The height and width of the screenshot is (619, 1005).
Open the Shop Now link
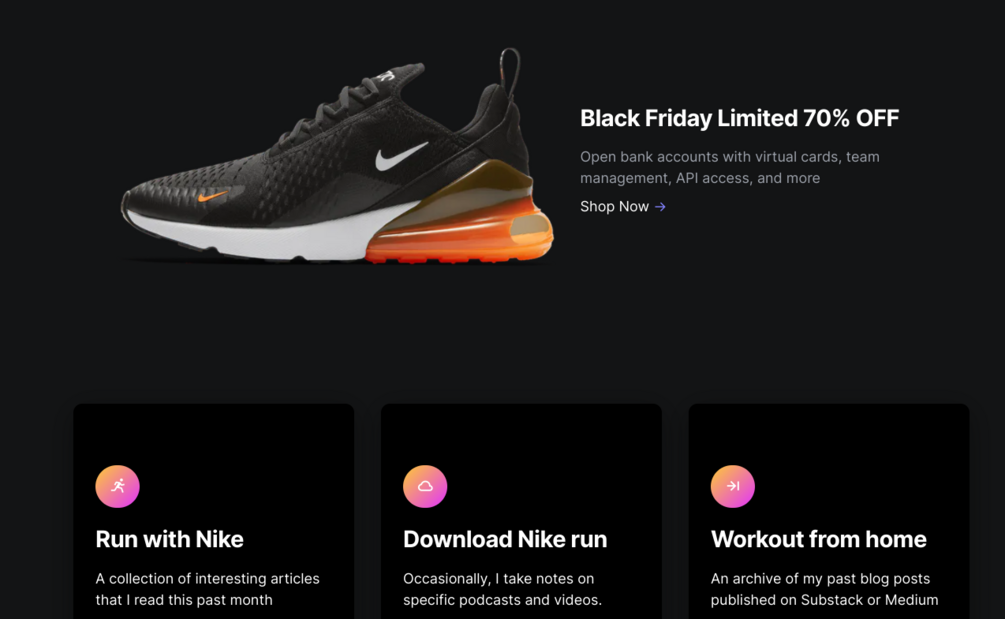(x=614, y=207)
